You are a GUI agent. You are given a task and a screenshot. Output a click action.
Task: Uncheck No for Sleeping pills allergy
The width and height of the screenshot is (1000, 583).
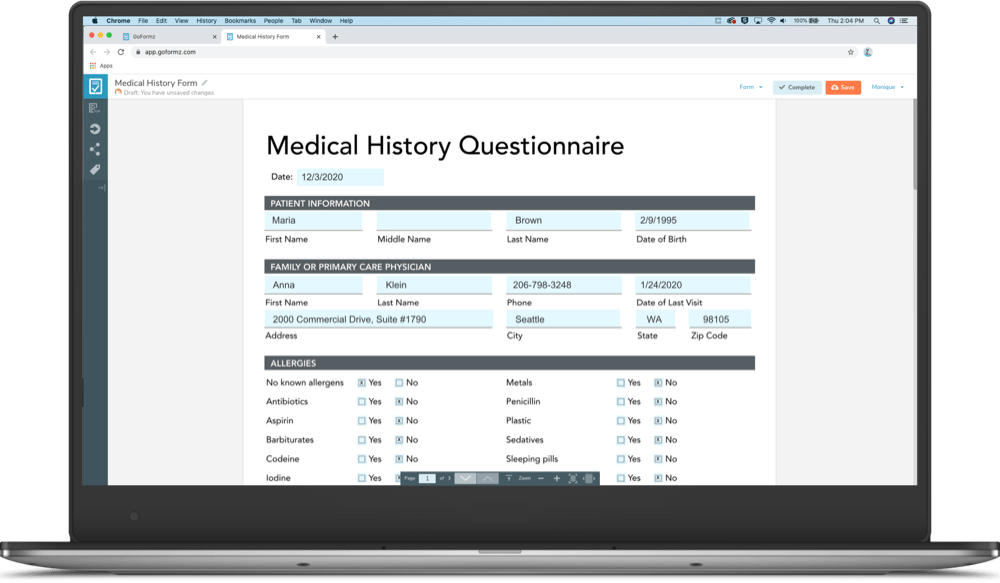[x=658, y=458]
